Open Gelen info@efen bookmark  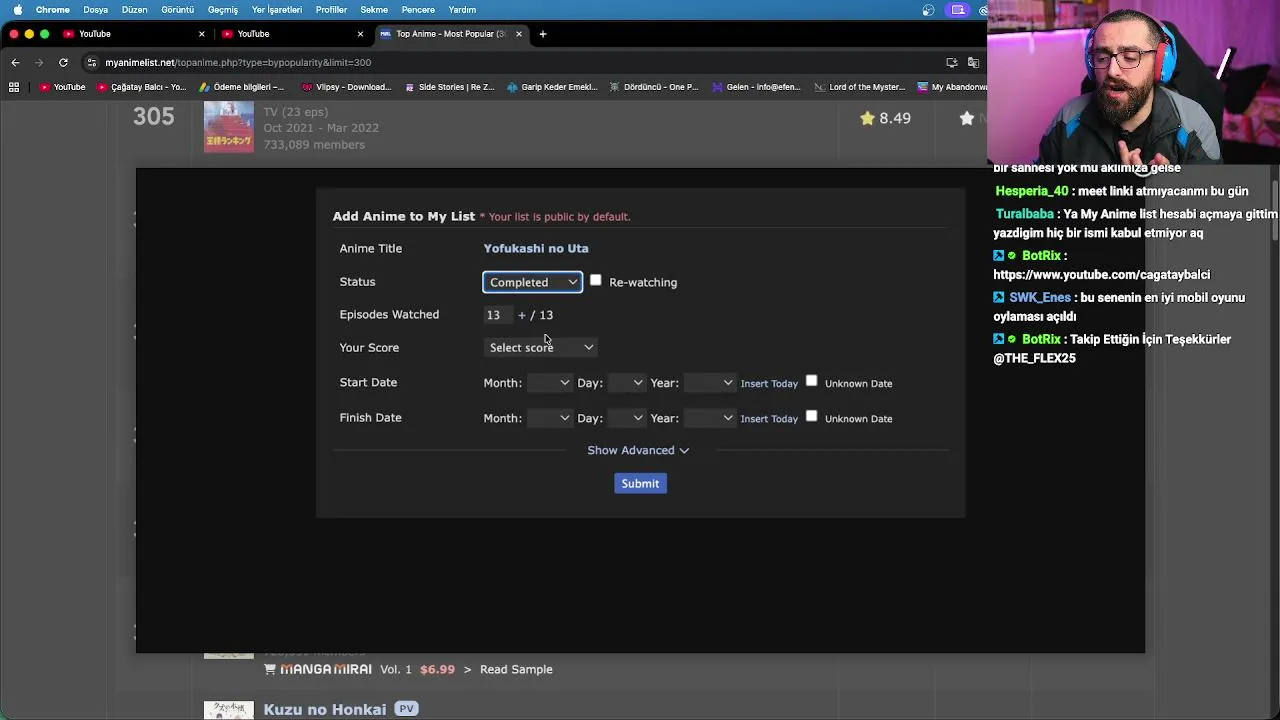pyautogui.click(x=756, y=87)
